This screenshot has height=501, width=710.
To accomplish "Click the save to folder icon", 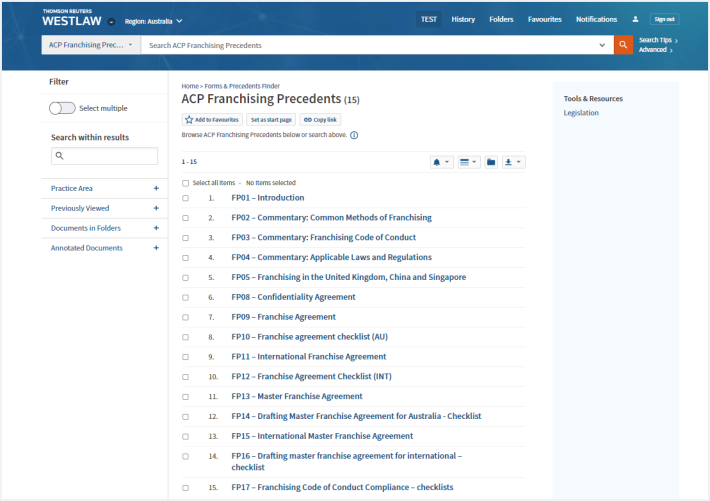I will 491,162.
